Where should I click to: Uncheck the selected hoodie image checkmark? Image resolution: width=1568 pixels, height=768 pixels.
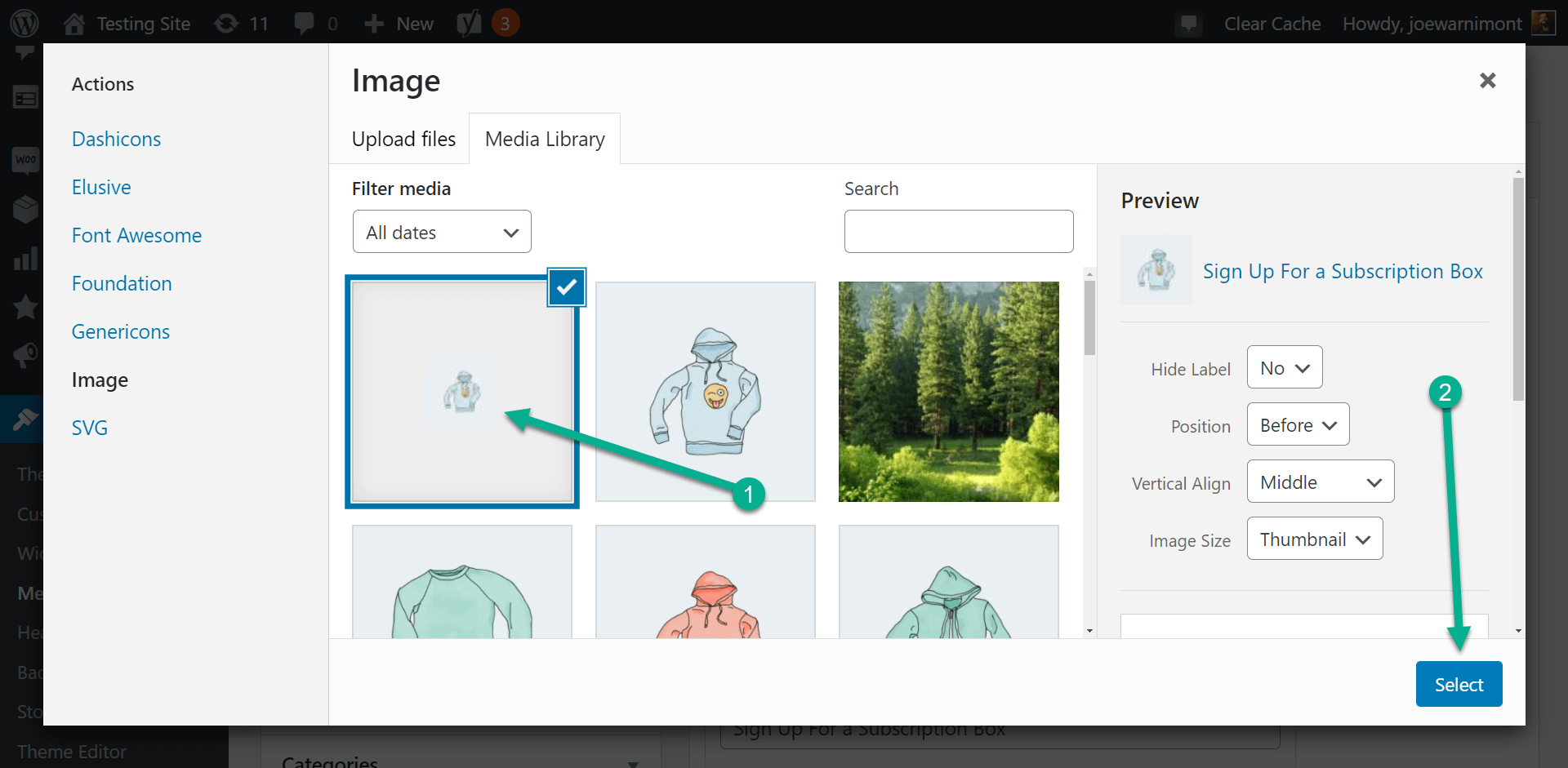coord(566,287)
